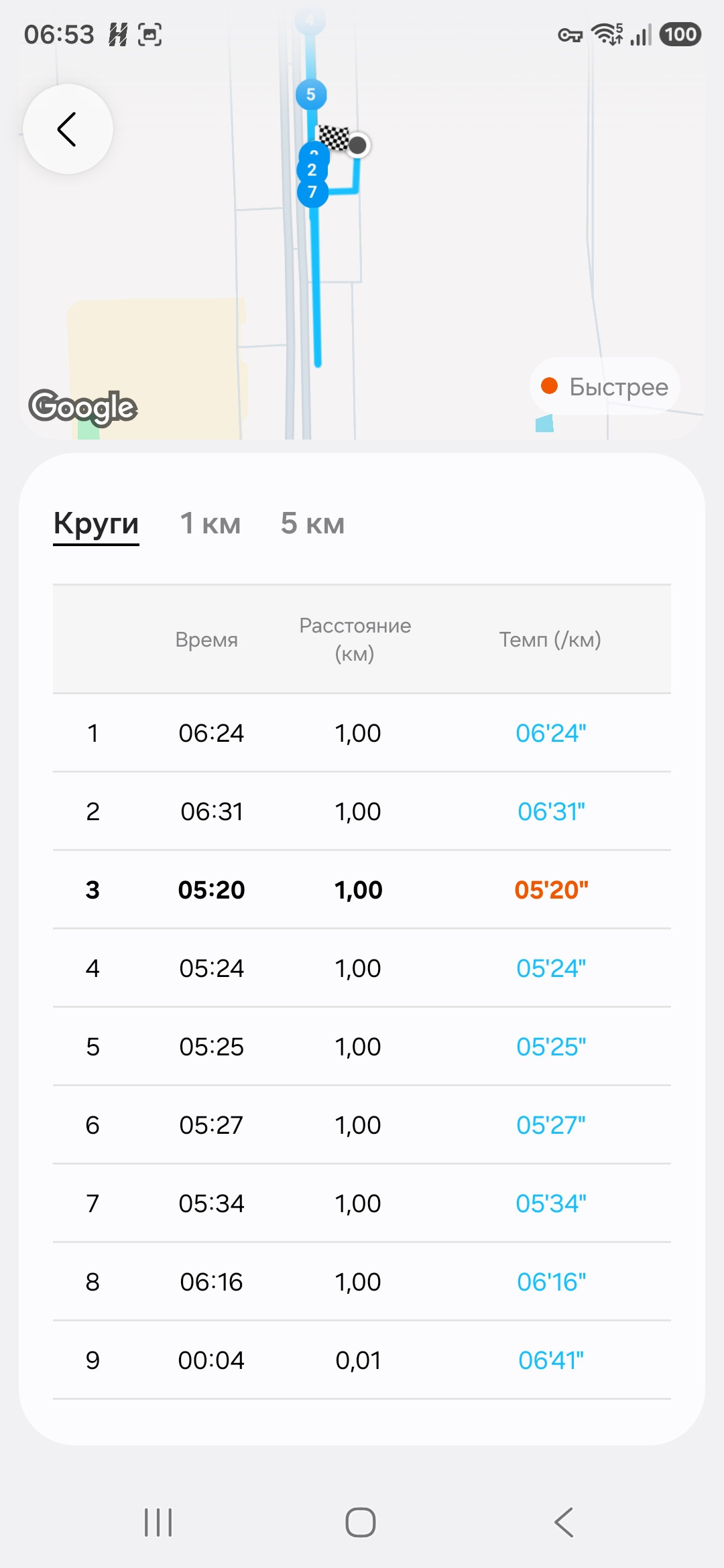Tap the Быстрее legend label

point(619,387)
